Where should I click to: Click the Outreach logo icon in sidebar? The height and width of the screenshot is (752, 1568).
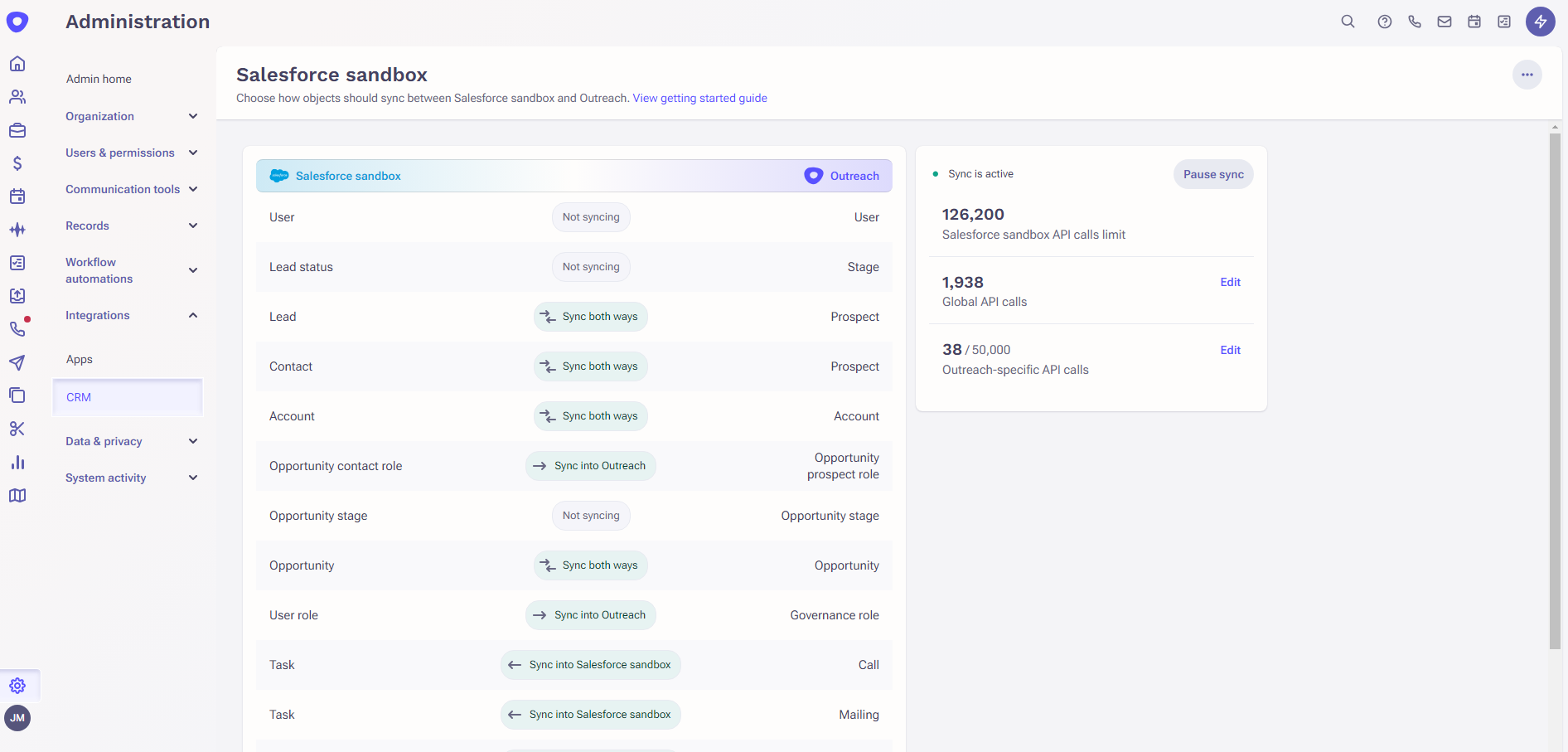pos(17,22)
